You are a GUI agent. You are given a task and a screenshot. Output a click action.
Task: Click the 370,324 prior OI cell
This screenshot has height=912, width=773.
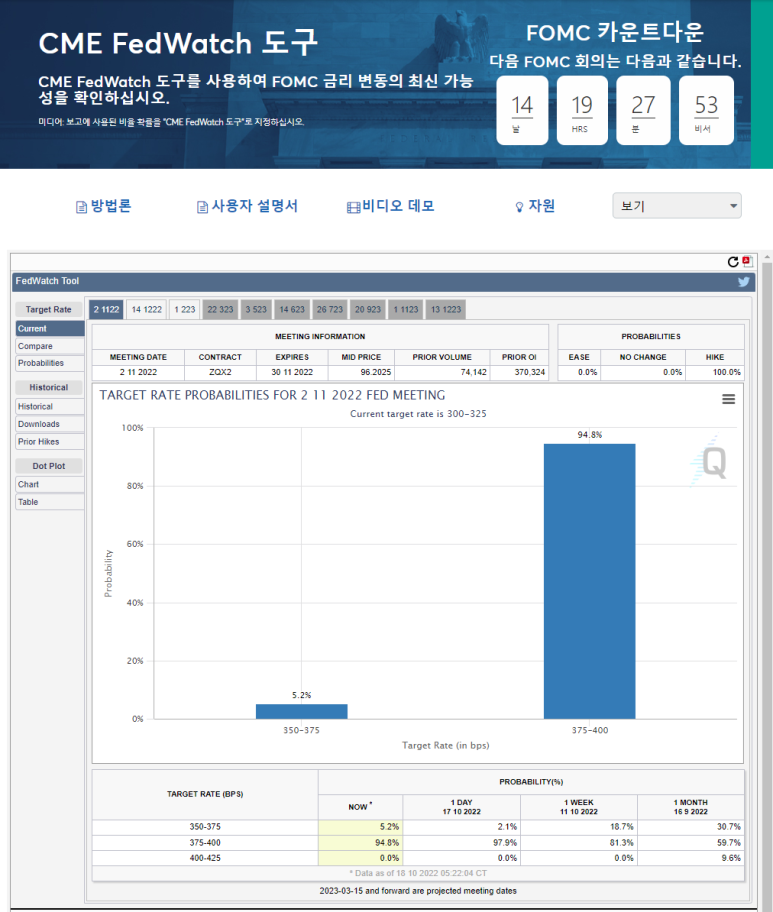(519, 372)
